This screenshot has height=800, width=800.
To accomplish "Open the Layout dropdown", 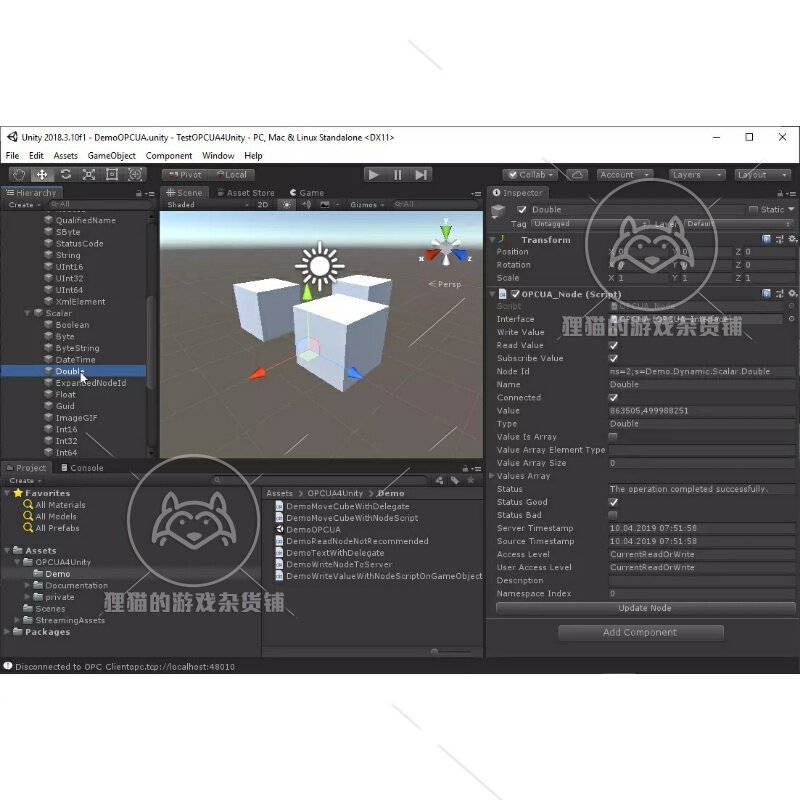I will [x=763, y=175].
